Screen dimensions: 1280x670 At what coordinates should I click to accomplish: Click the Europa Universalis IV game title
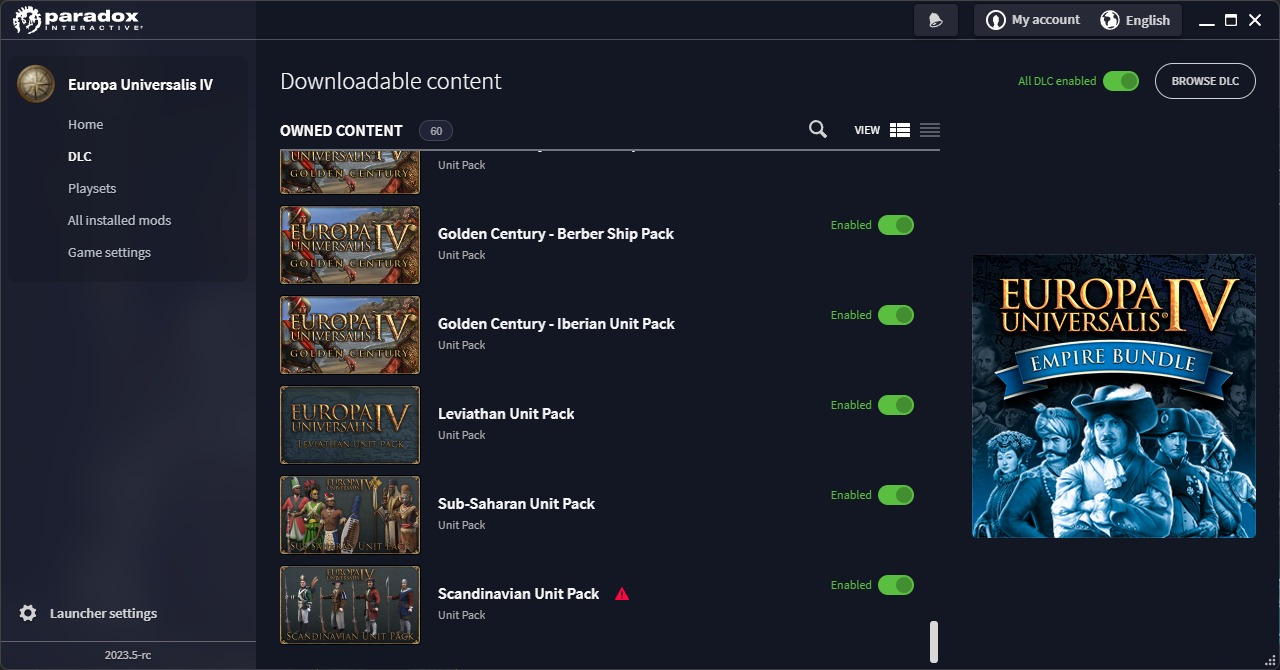[140, 85]
